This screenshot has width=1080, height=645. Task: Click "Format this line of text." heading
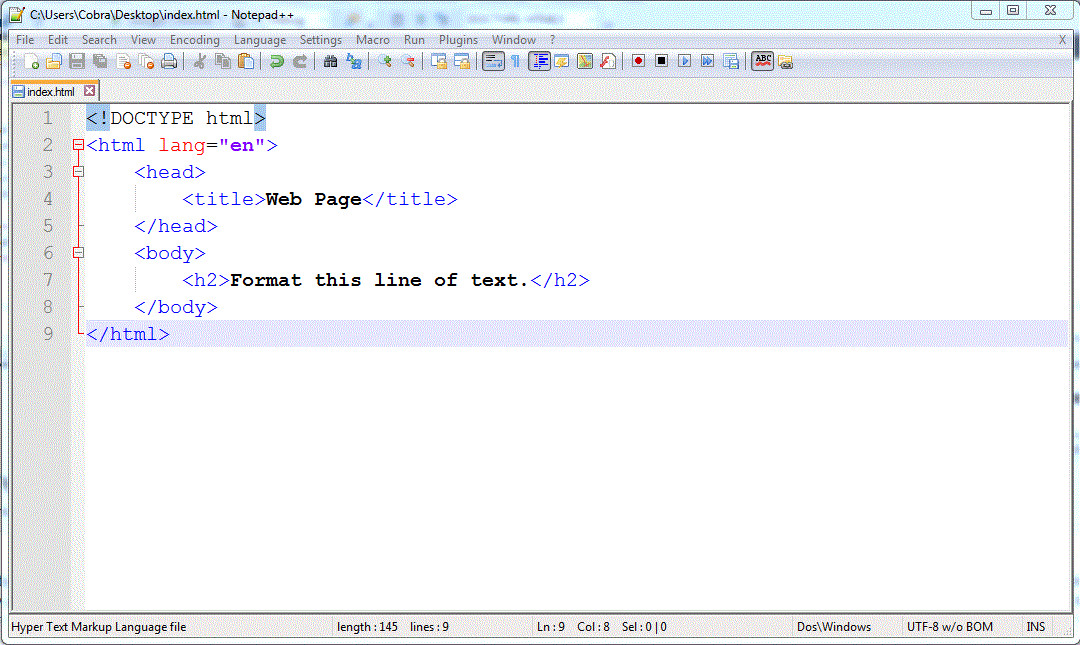tap(379, 280)
